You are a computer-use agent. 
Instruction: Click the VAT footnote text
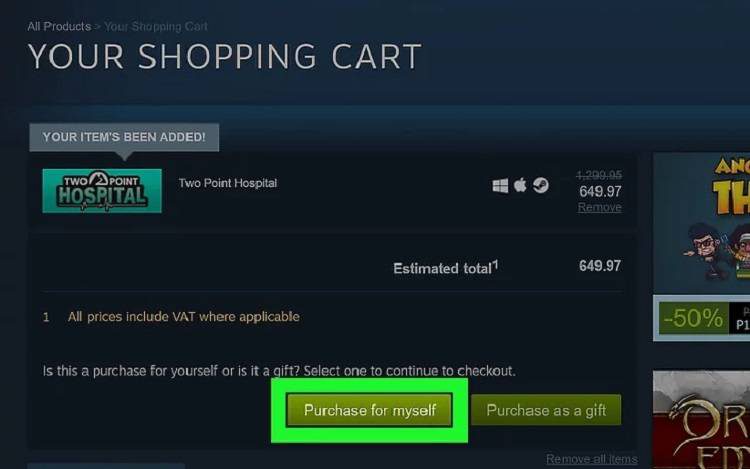(184, 316)
